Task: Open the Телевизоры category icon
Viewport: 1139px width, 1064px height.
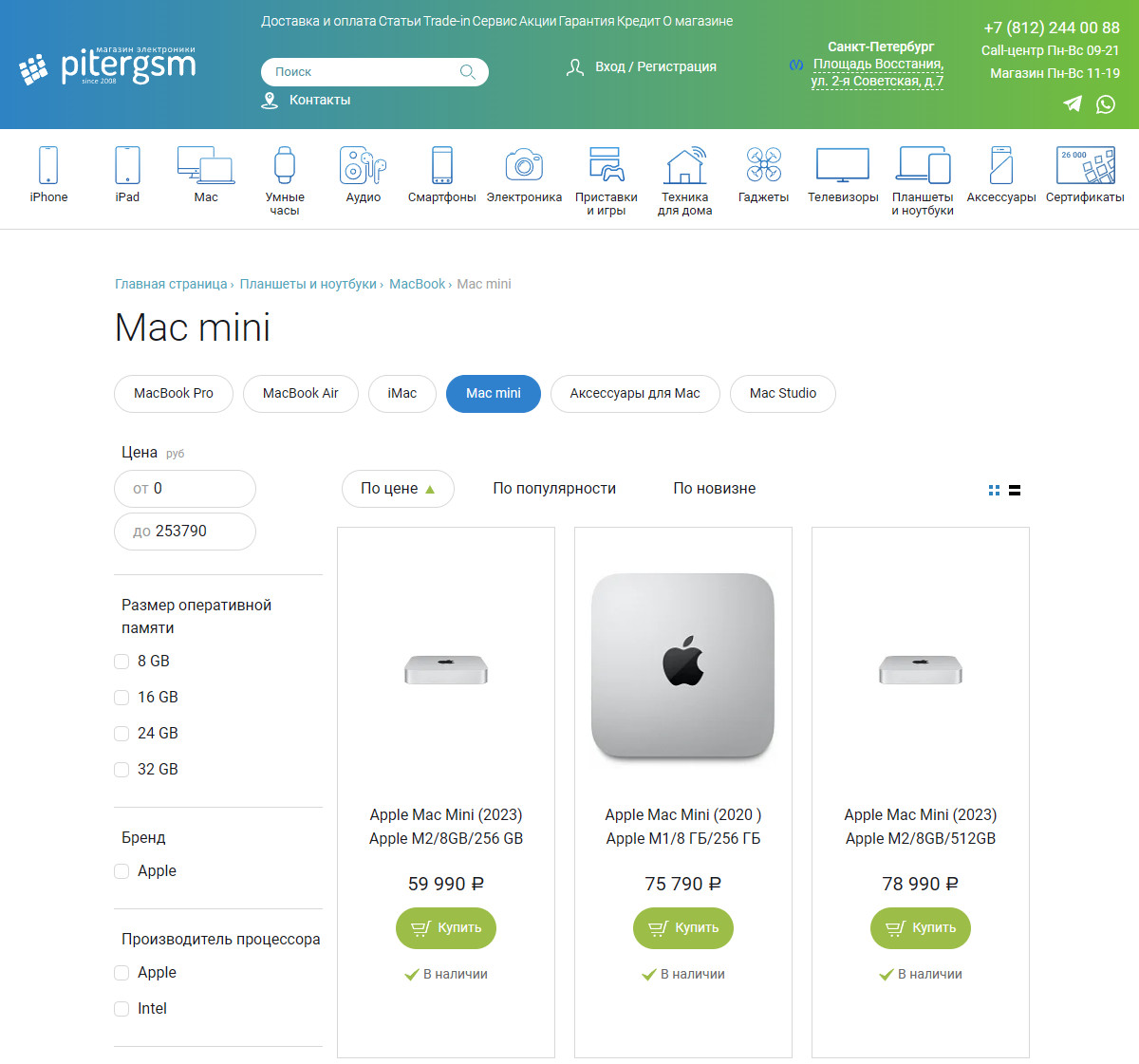Action: click(x=843, y=165)
